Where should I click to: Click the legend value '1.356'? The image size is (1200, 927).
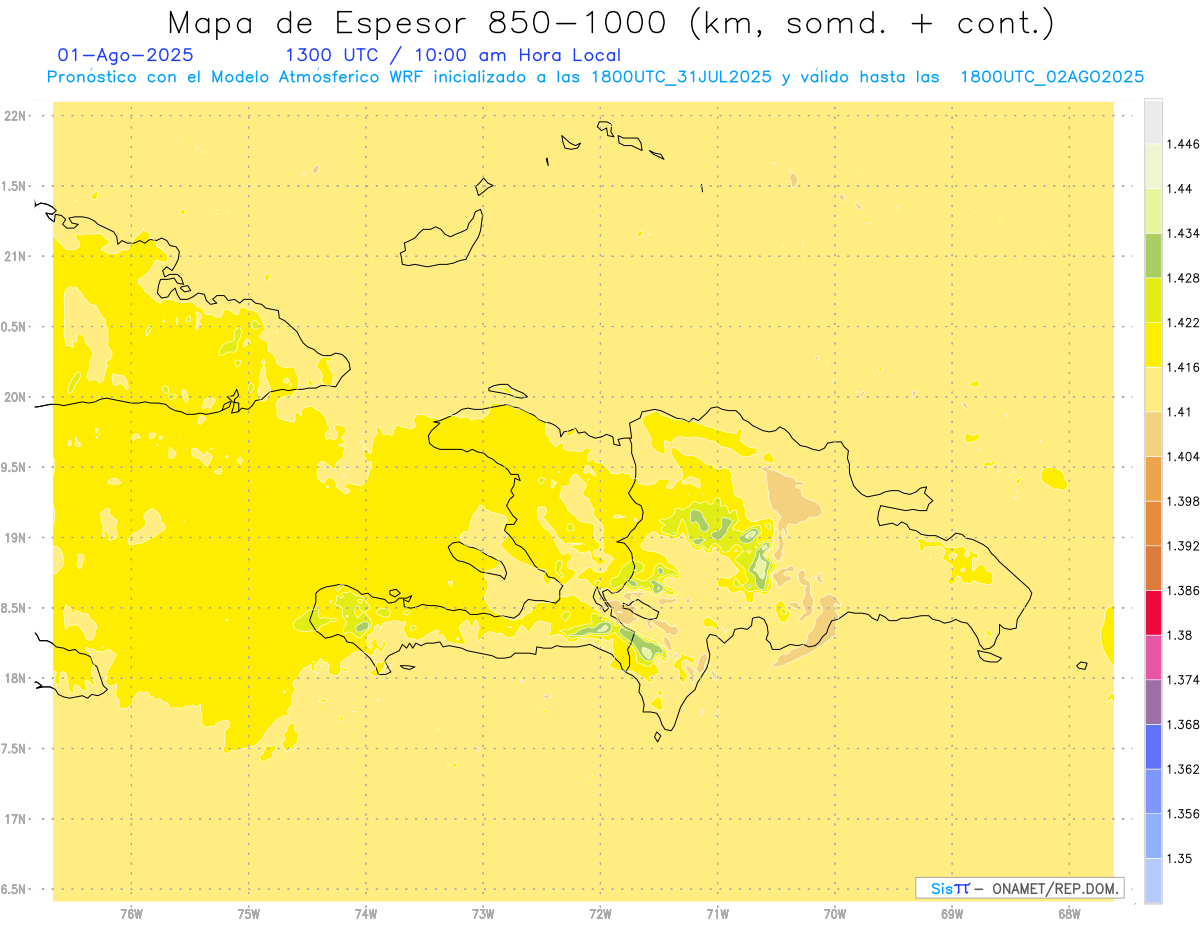tap(1184, 813)
